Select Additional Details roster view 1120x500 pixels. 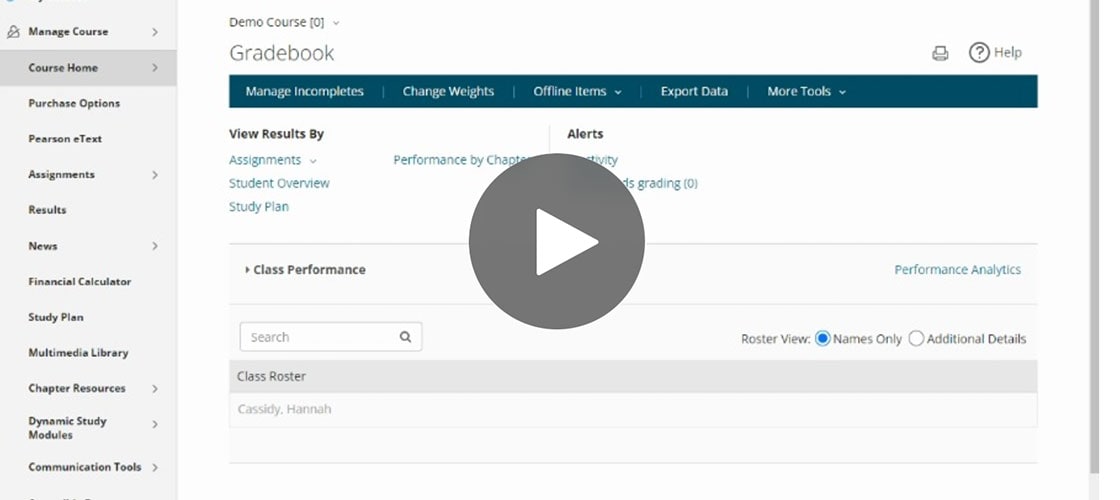tap(916, 339)
